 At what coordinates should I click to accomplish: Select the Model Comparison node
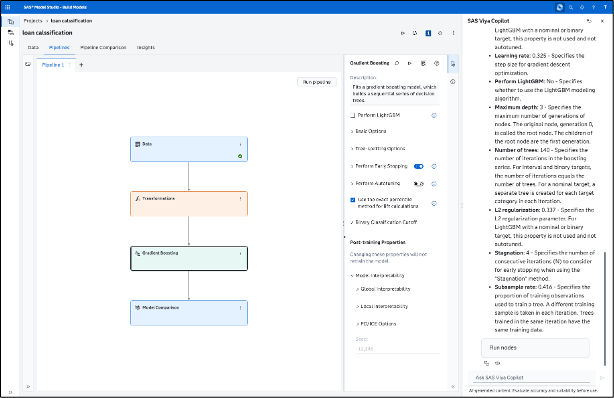(x=189, y=313)
